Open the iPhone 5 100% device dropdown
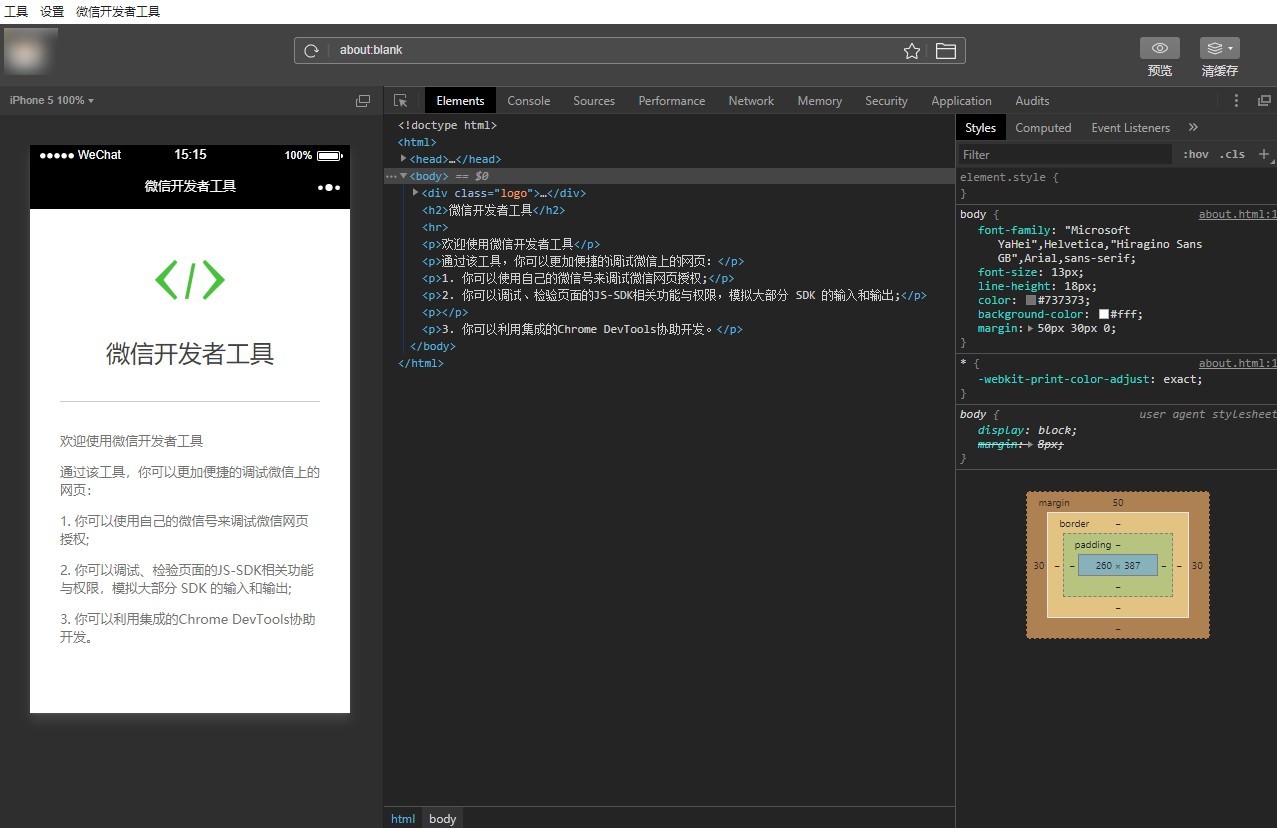Image resolution: width=1277 pixels, height=828 pixels. click(x=52, y=101)
